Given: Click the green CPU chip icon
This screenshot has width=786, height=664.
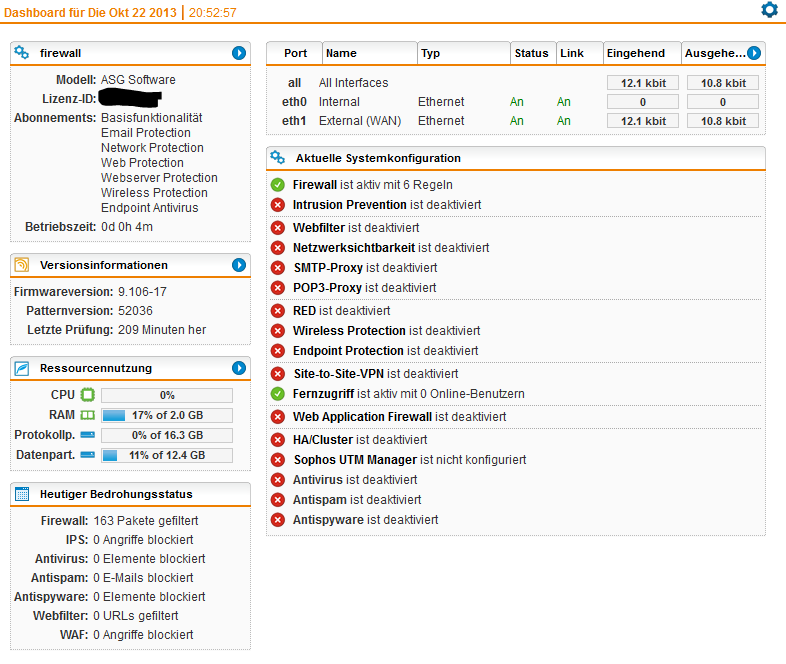Looking at the screenshot, I should pyautogui.click(x=87, y=395).
